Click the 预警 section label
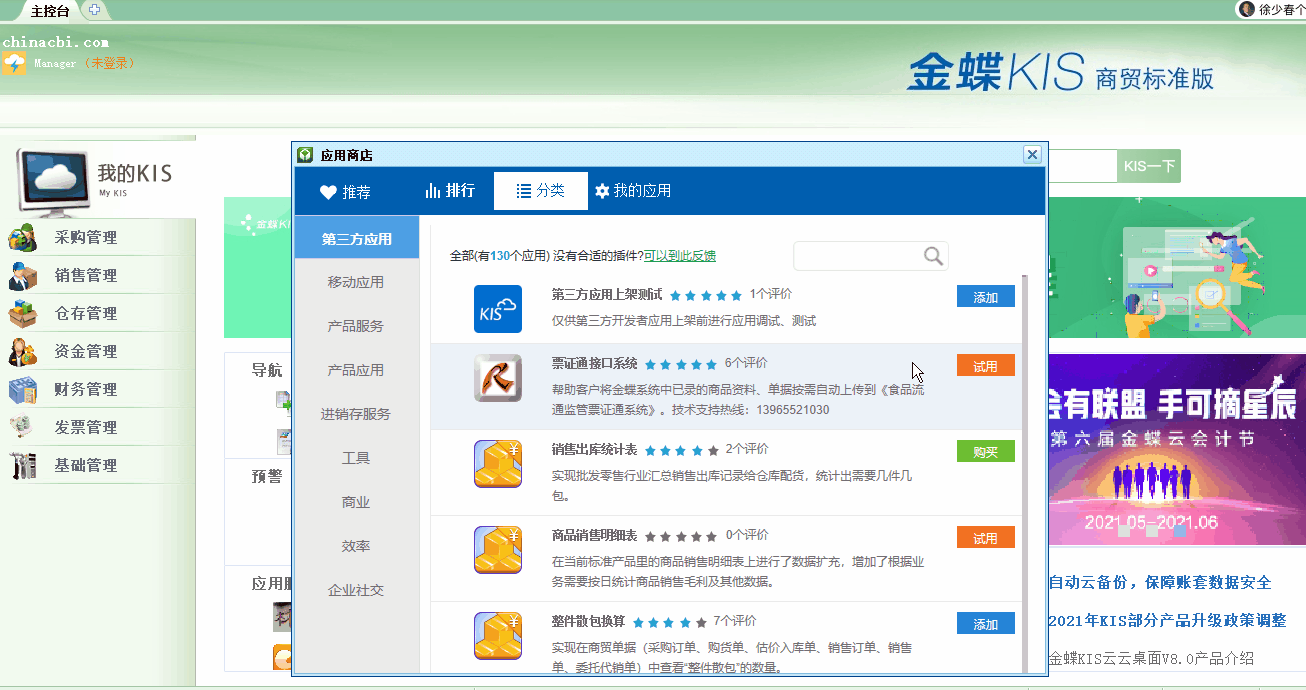The width and height of the screenshot is (1306, 690). 267,476
